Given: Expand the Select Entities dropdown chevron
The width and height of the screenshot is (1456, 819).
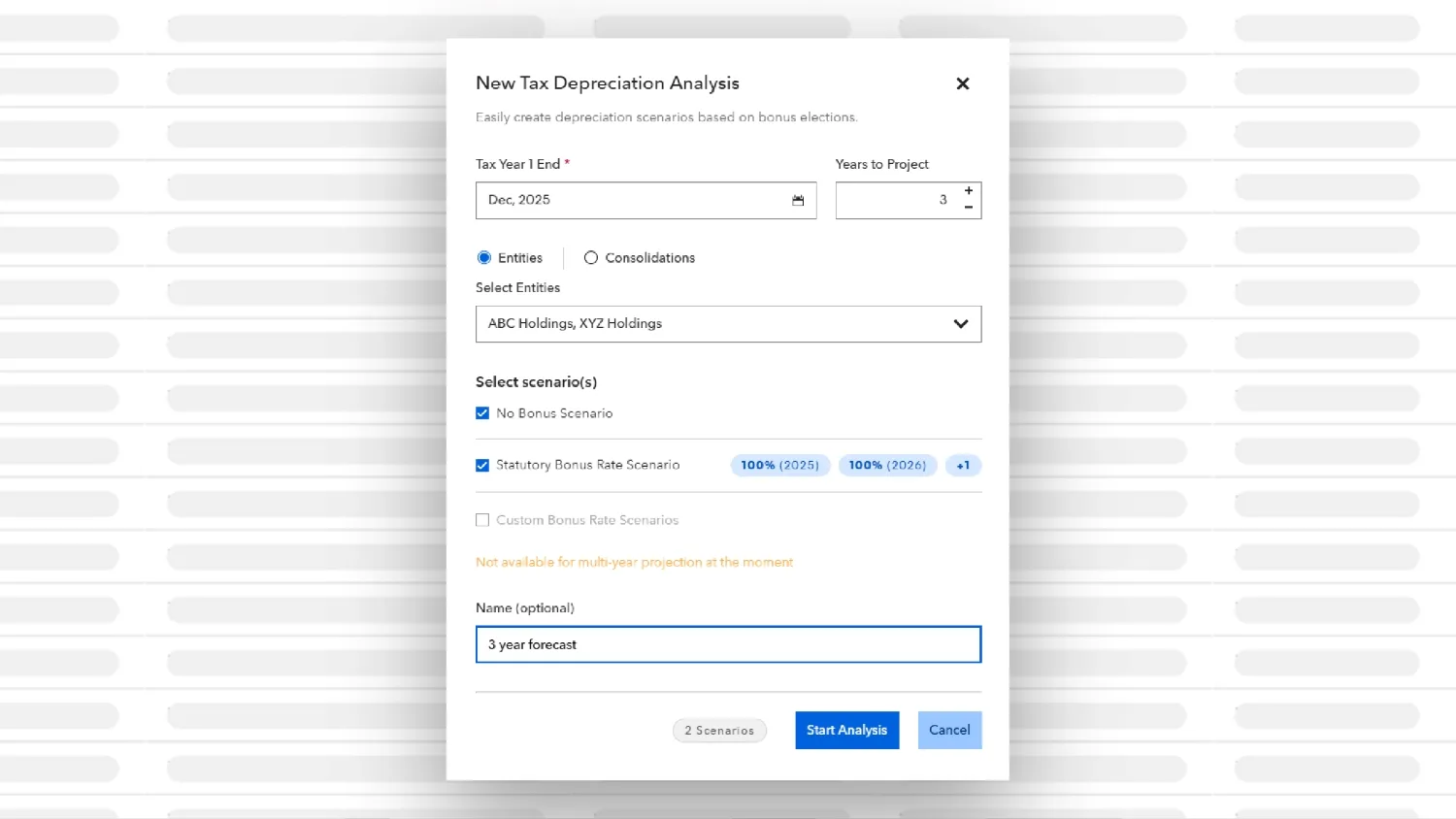Looking at the screenshot, I should click(961, 324).
